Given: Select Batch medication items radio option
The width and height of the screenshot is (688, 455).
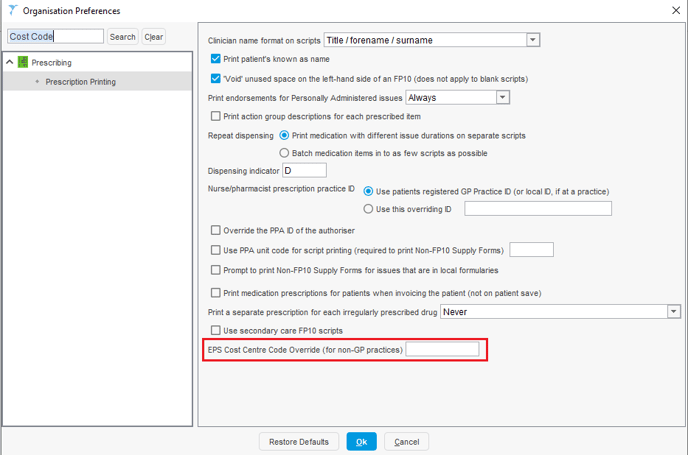Looking at the screenshot, I should pos(285,153).
